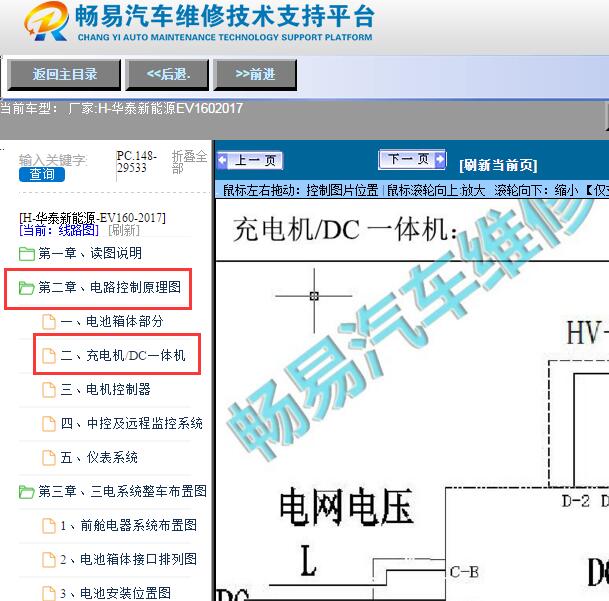The width and height of the screenshot is (609, 601).
Task: Open 三、电机控制器 page
Action: (105, 389)
